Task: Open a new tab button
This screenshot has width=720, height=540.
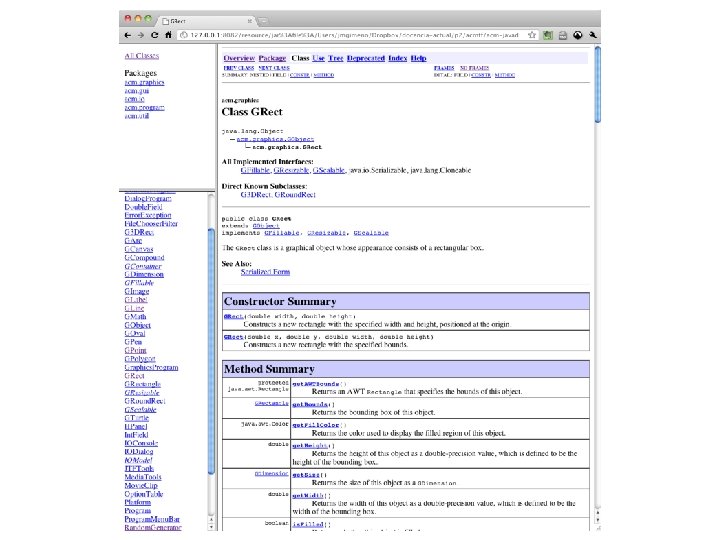Action: click(263, 21)
